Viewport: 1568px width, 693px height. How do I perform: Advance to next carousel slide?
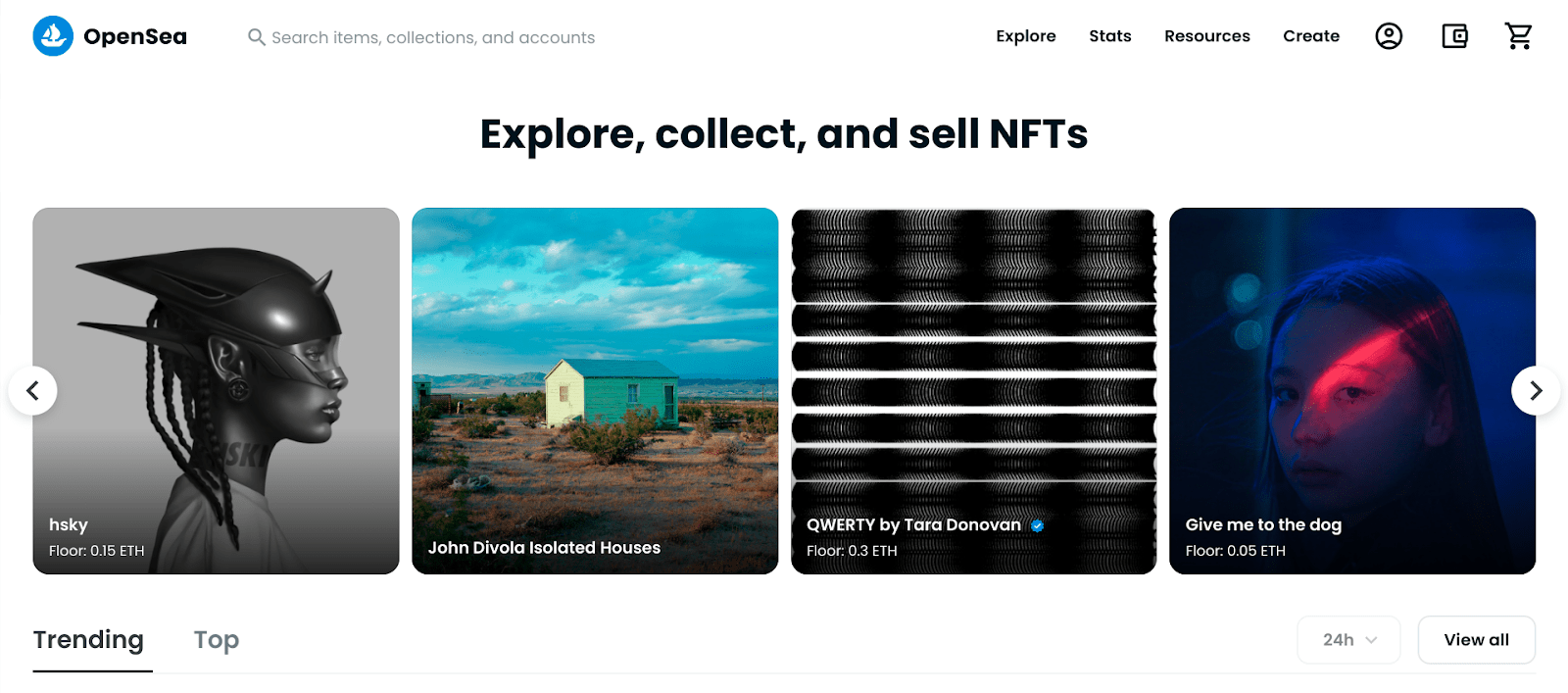1535,390
